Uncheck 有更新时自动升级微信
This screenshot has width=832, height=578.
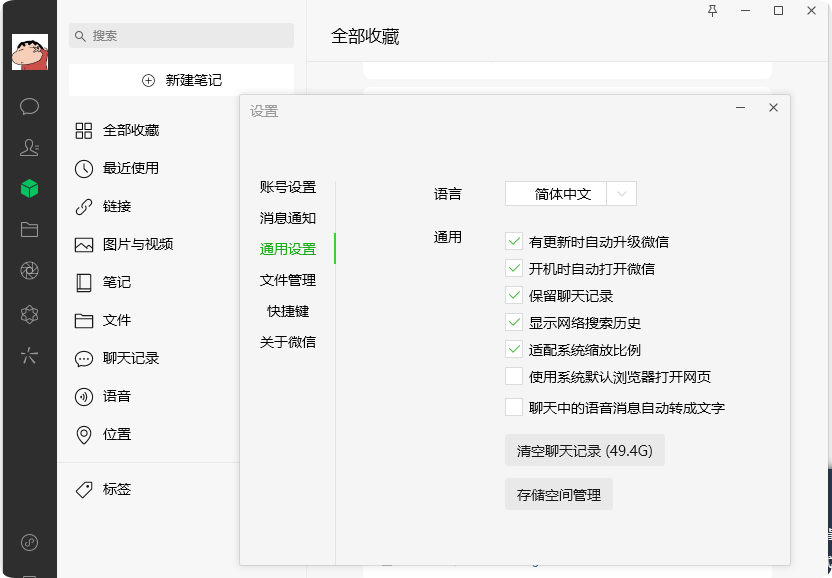[514, 241]
